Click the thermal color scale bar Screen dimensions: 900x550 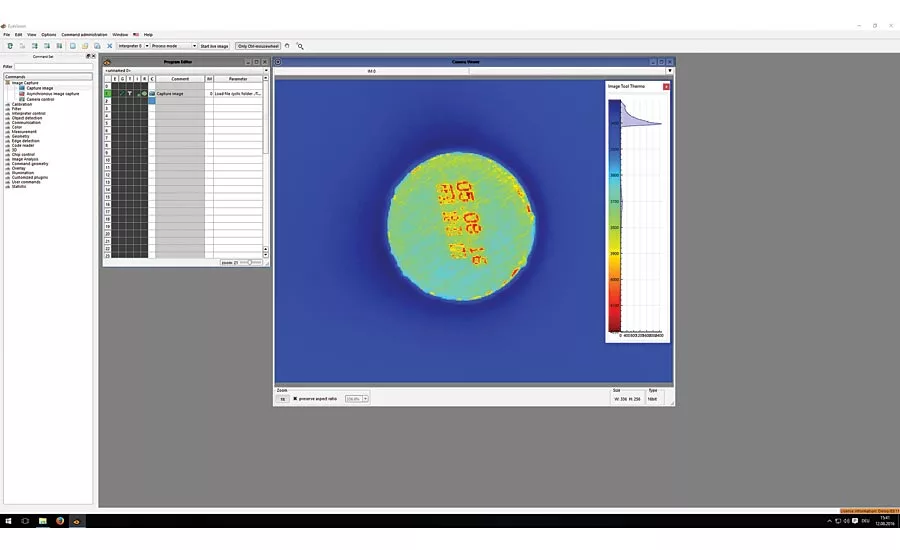click(614, 216)
